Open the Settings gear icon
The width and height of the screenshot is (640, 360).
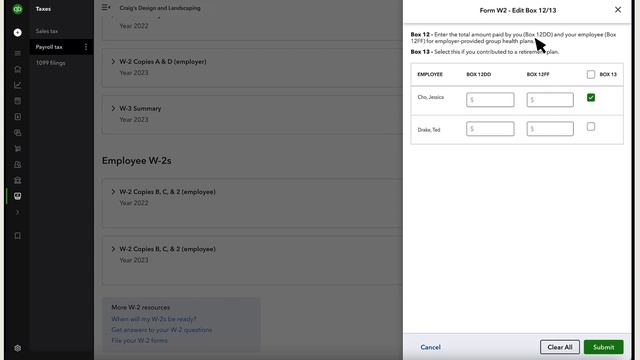tap(18, 348)
